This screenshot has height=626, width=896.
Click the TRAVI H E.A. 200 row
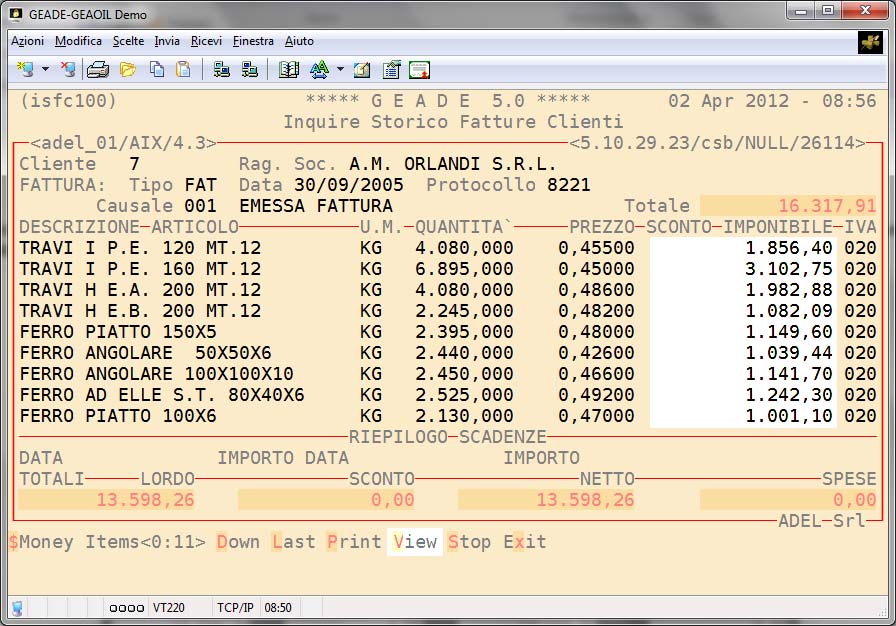click(x=140, y=290)
